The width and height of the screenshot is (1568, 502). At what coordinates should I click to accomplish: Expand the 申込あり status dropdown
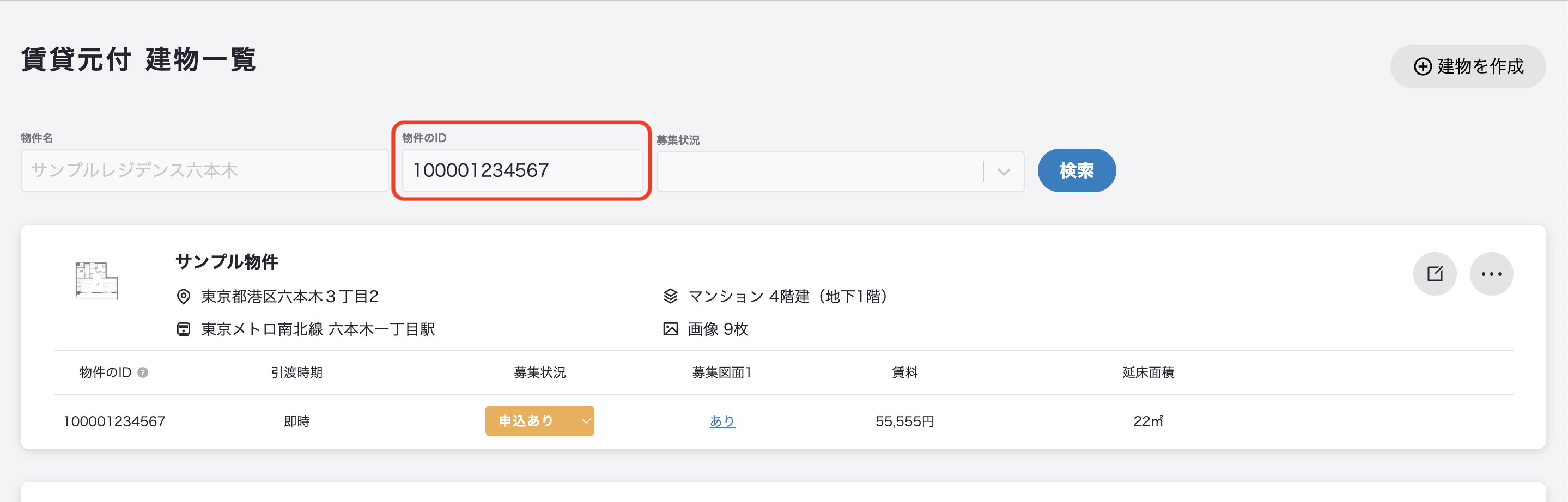[x=539, y=421]
